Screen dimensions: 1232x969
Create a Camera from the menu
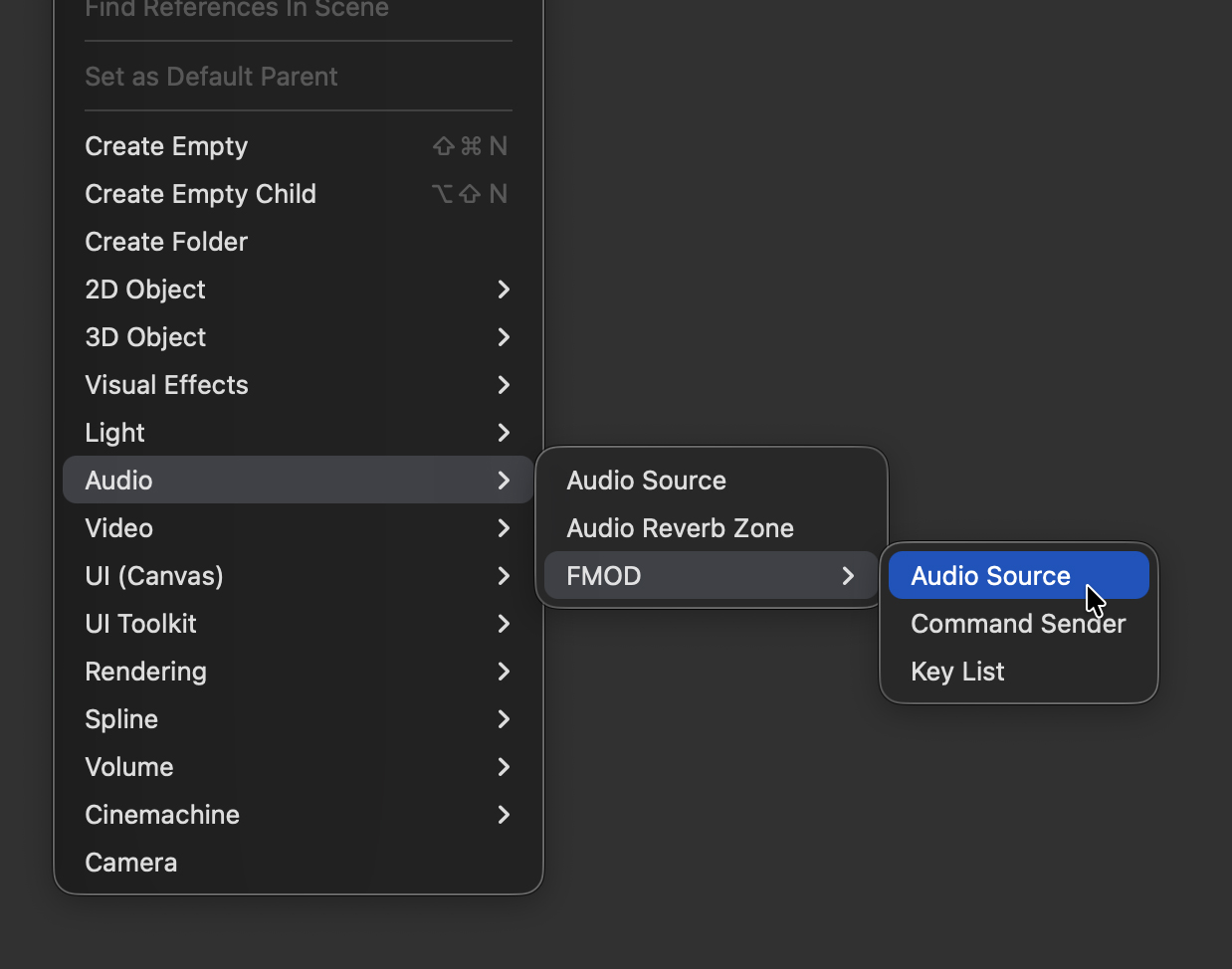tap(298, 863)
